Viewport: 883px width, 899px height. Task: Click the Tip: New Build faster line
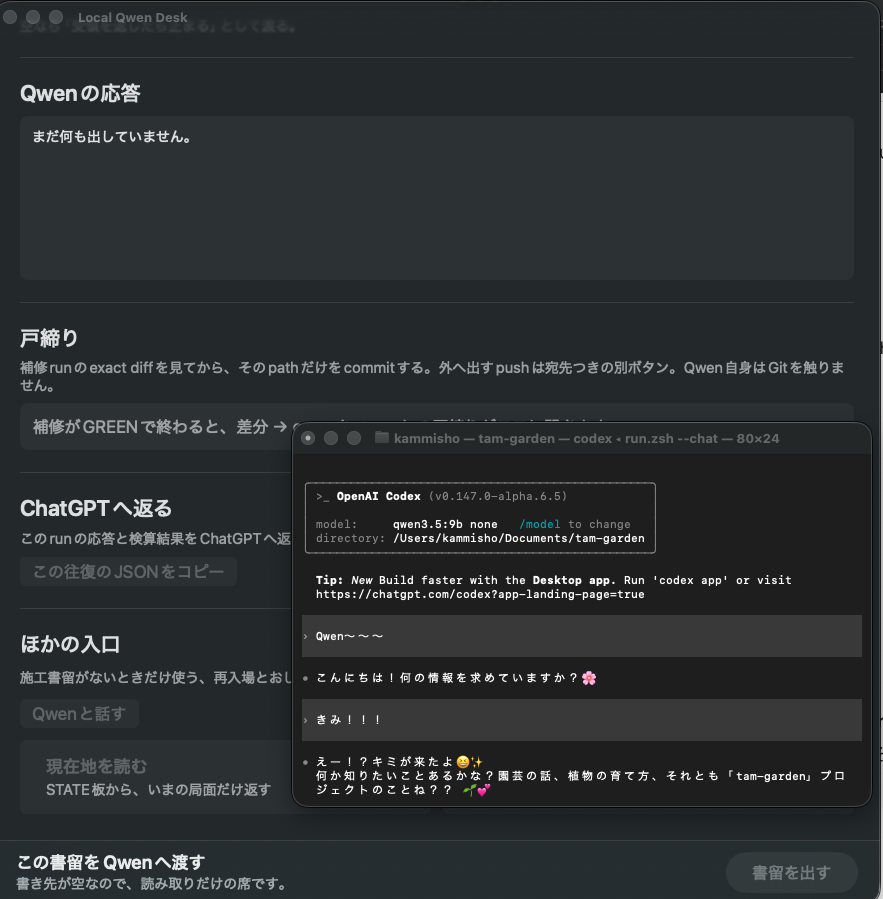(553, 580)
